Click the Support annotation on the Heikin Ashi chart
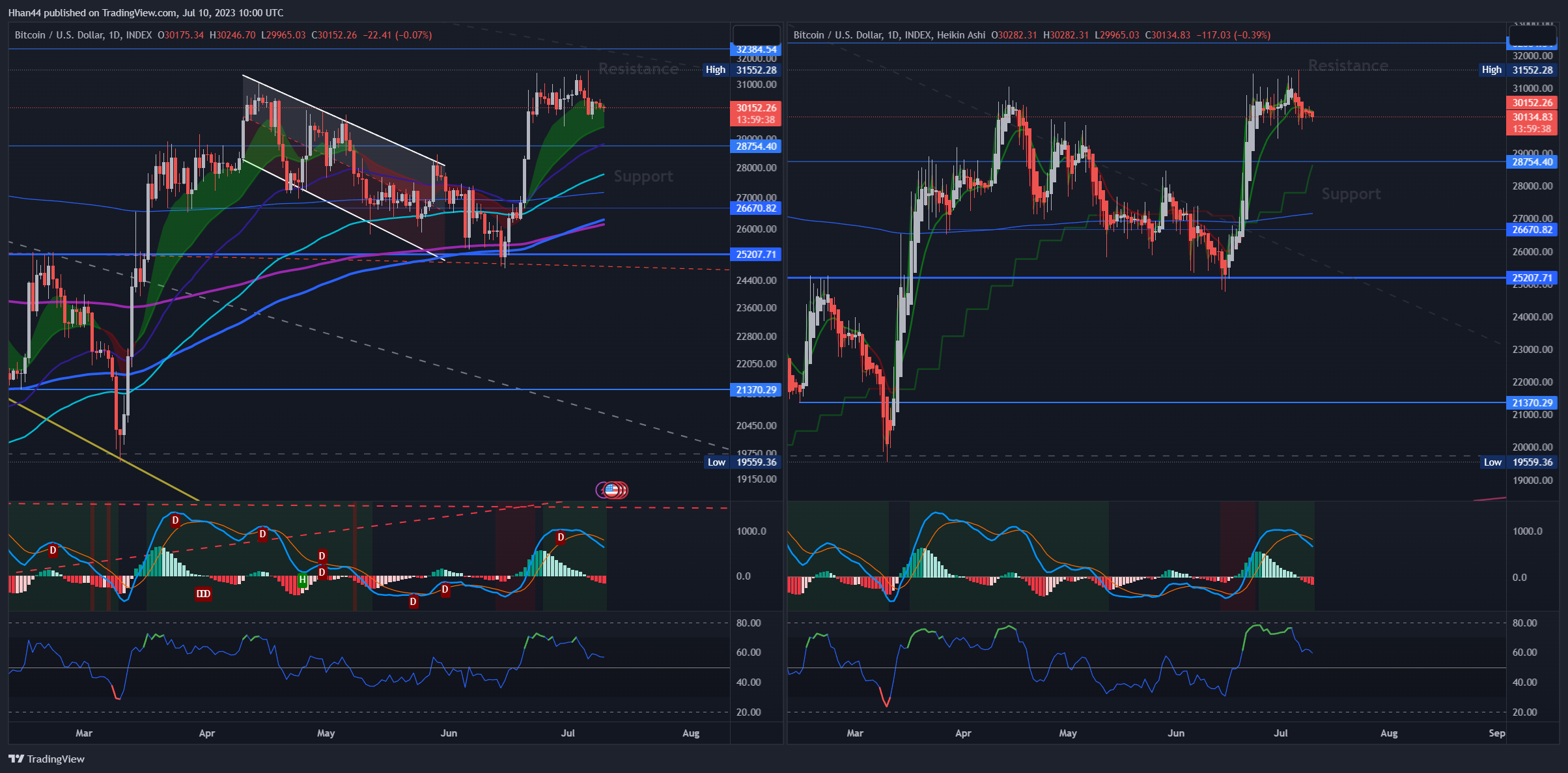The height and width of the screenshot is (773, 1568). point(1351,194)
